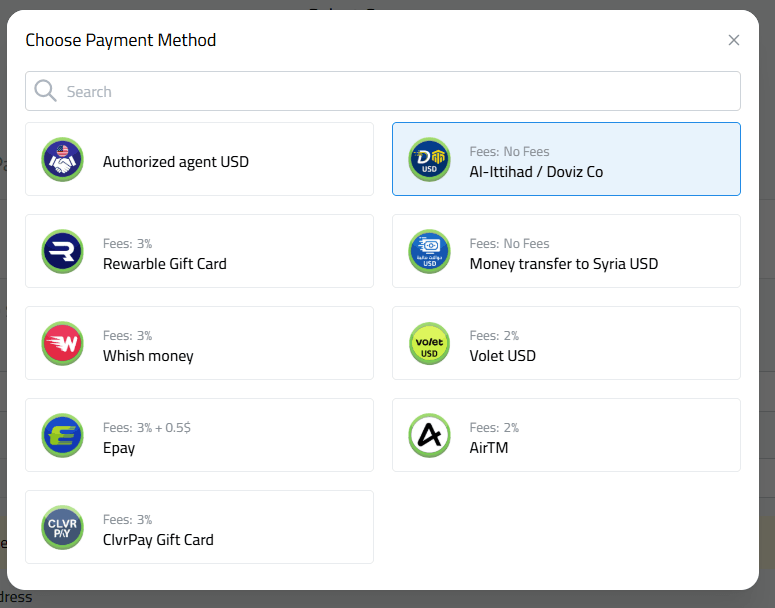The image size is (775, 608).
Task: Choose Whish money label
Action: click(148, 356)
